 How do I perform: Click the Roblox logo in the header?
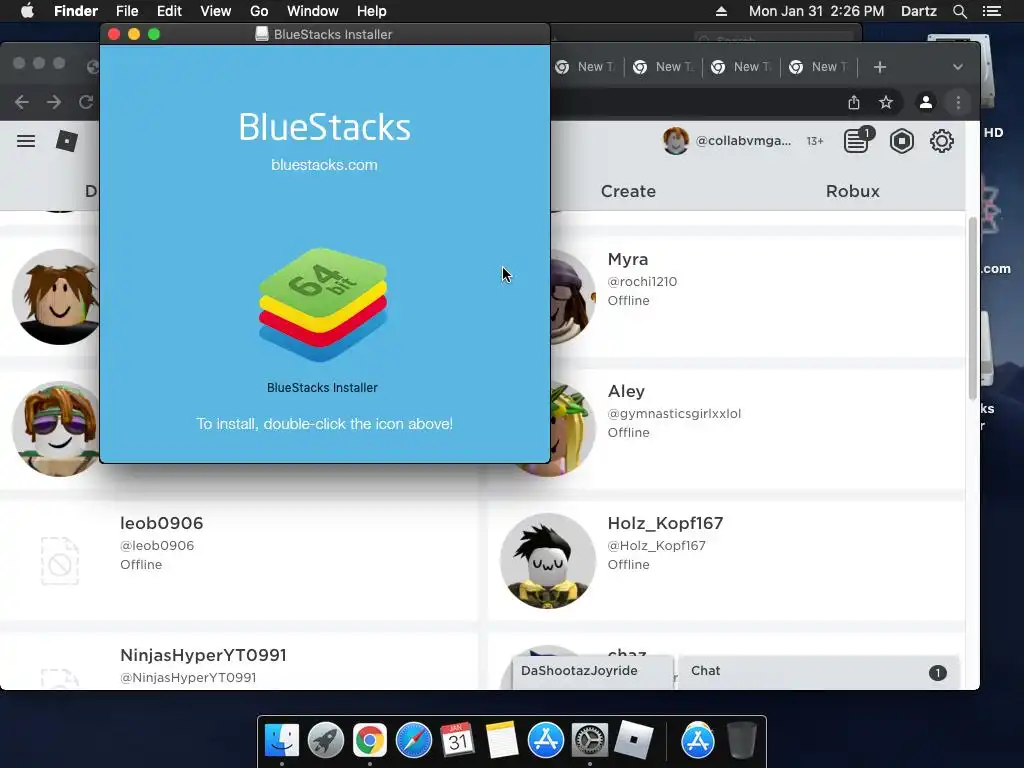[x=67, y=141]
